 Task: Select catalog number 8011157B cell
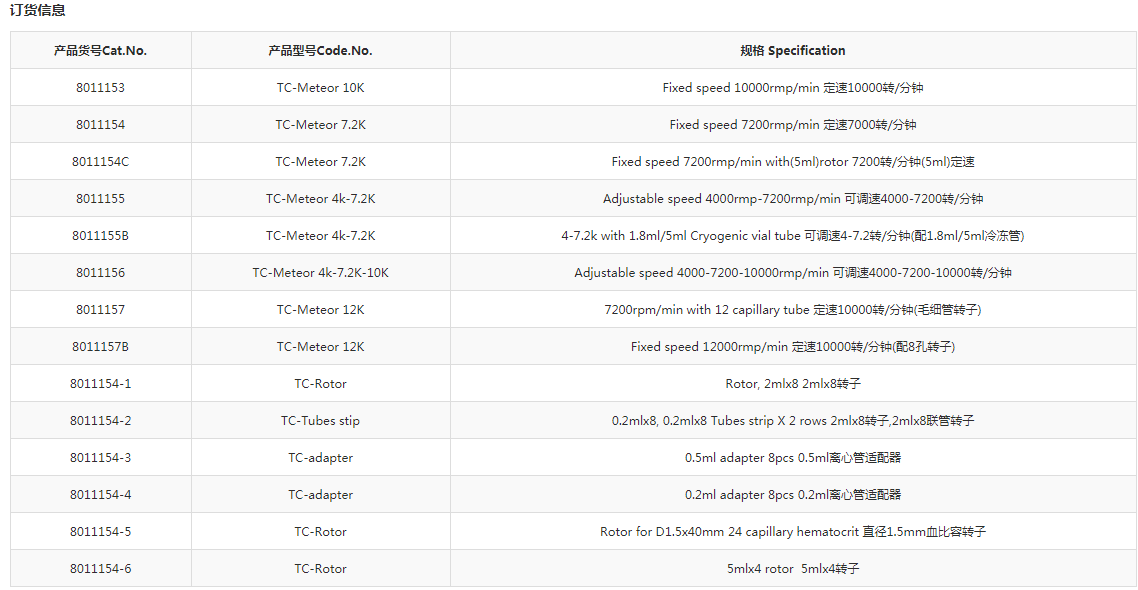click(101, 346)
